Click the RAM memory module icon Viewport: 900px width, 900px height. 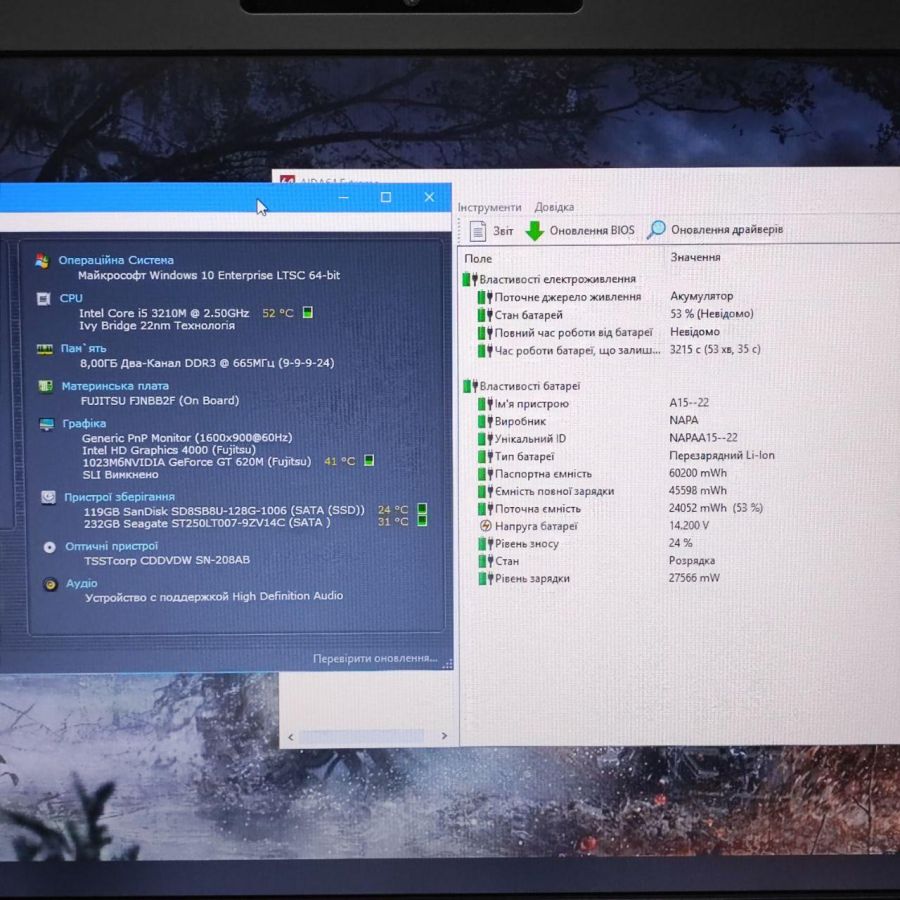(45, 349)
